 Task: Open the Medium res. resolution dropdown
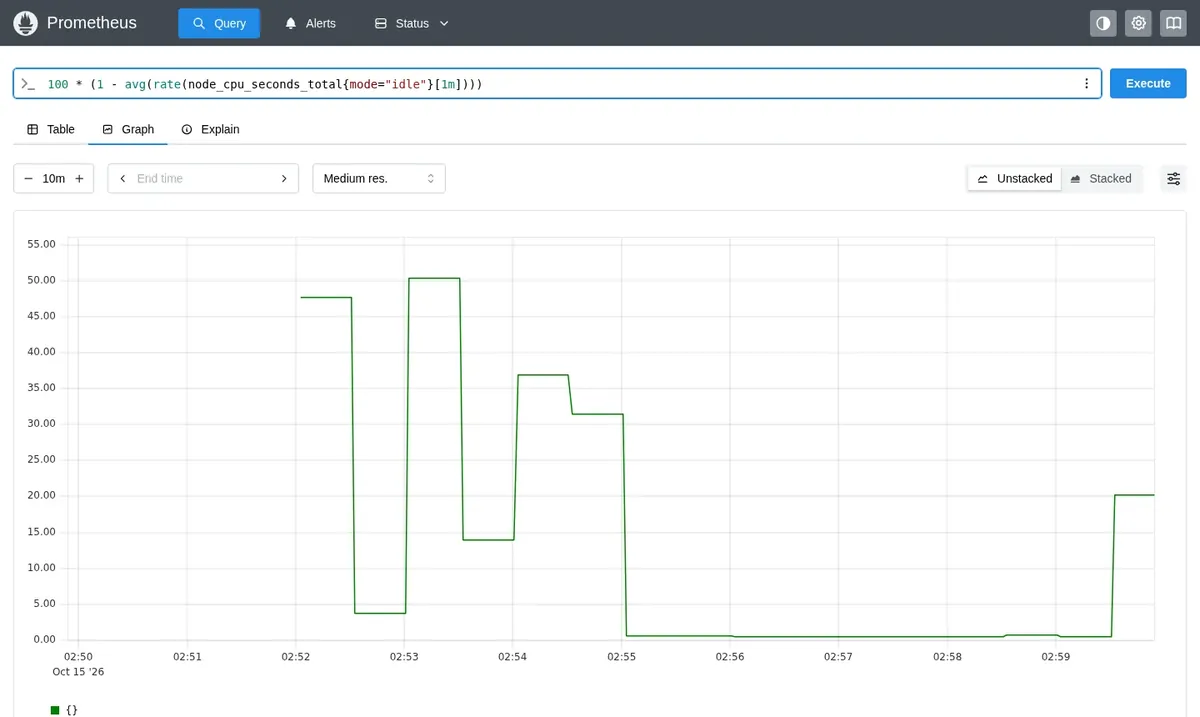click(x=379, y=178)
